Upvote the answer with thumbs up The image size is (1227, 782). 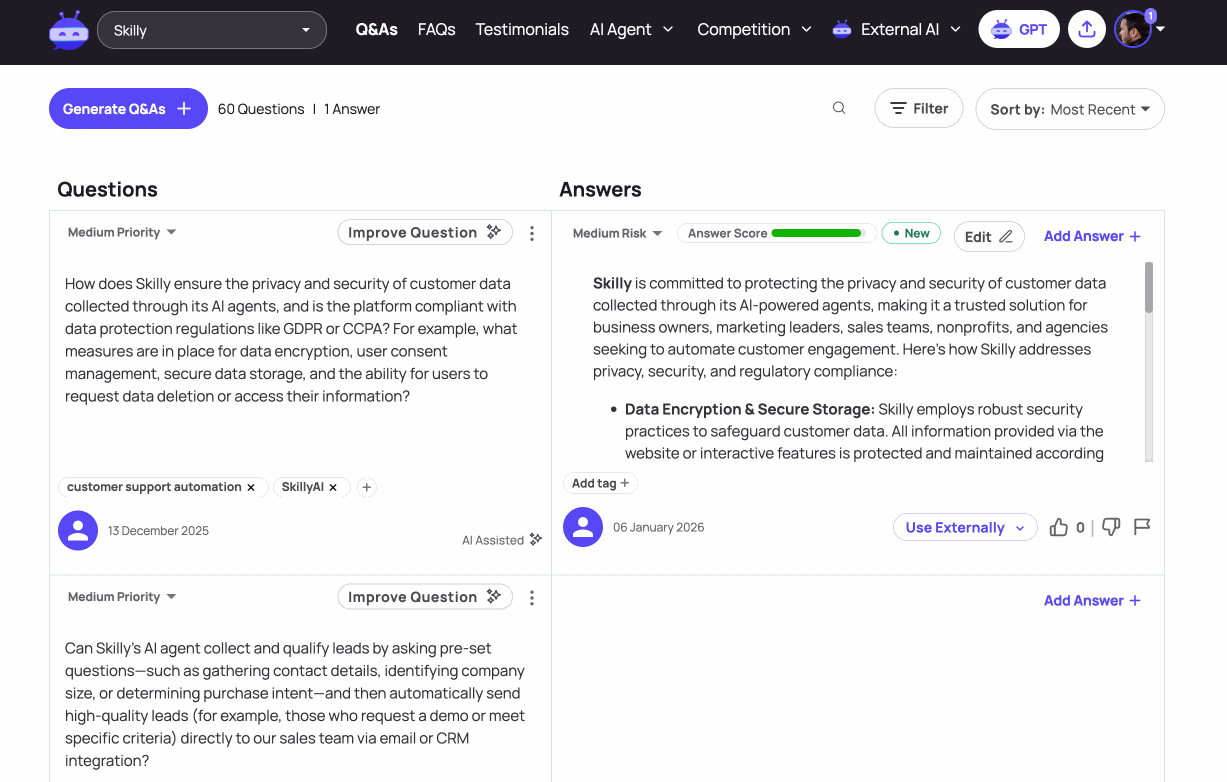tap(1059, 527)
